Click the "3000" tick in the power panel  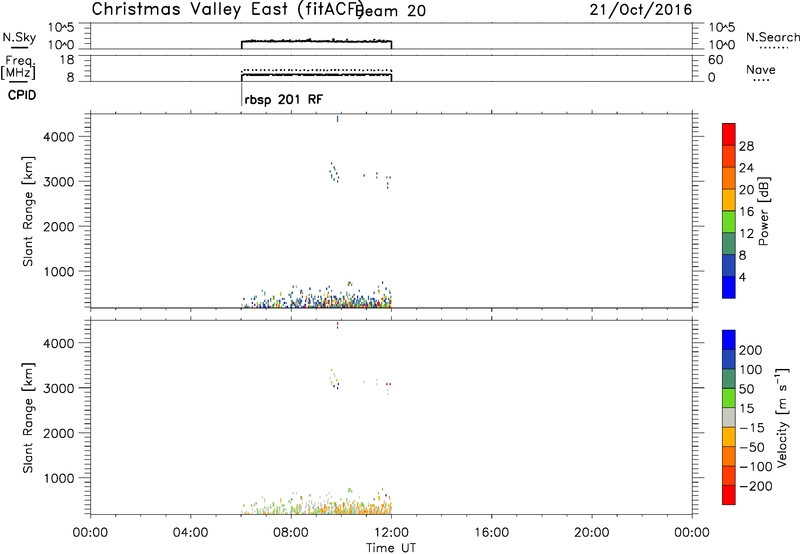click(x=59, y=182)
